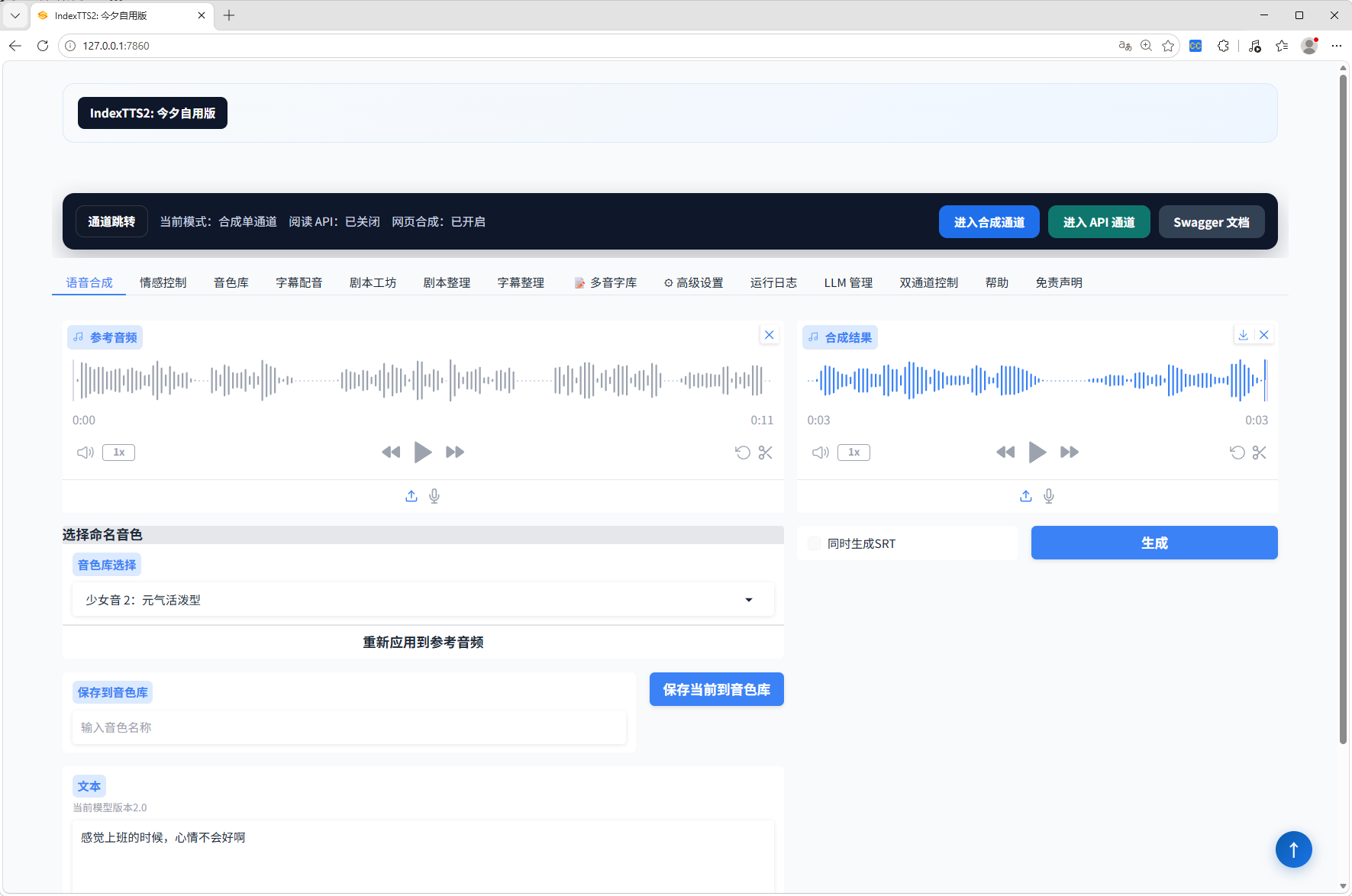Click 进入合成通道 button
This screenshot has width=1352, height=896.
(989, 222)
